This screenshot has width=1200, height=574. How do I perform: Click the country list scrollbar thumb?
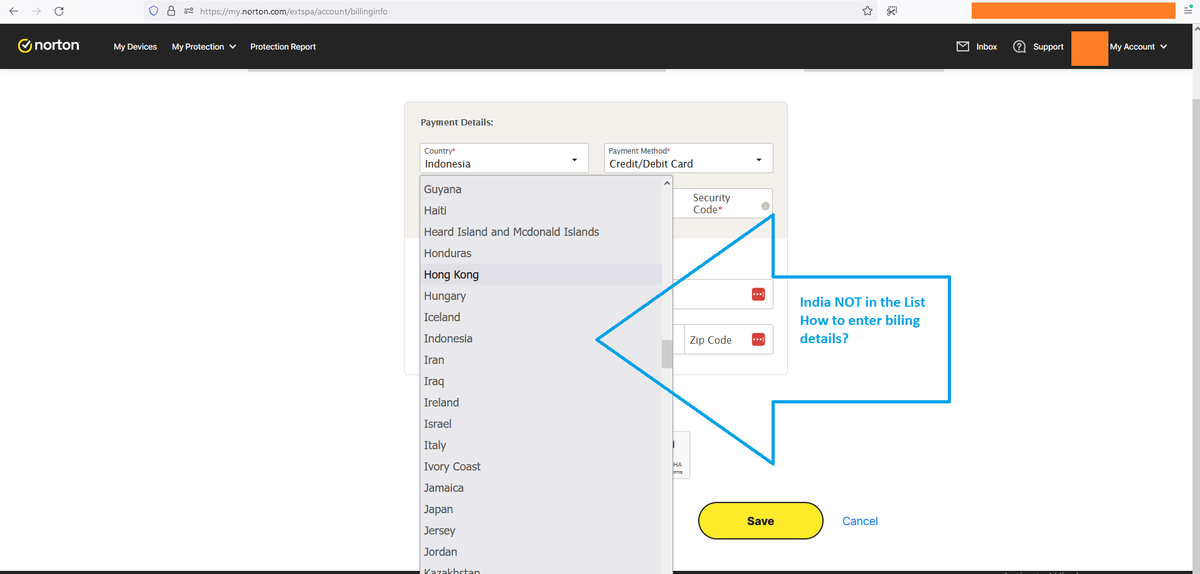coord(667,354)
